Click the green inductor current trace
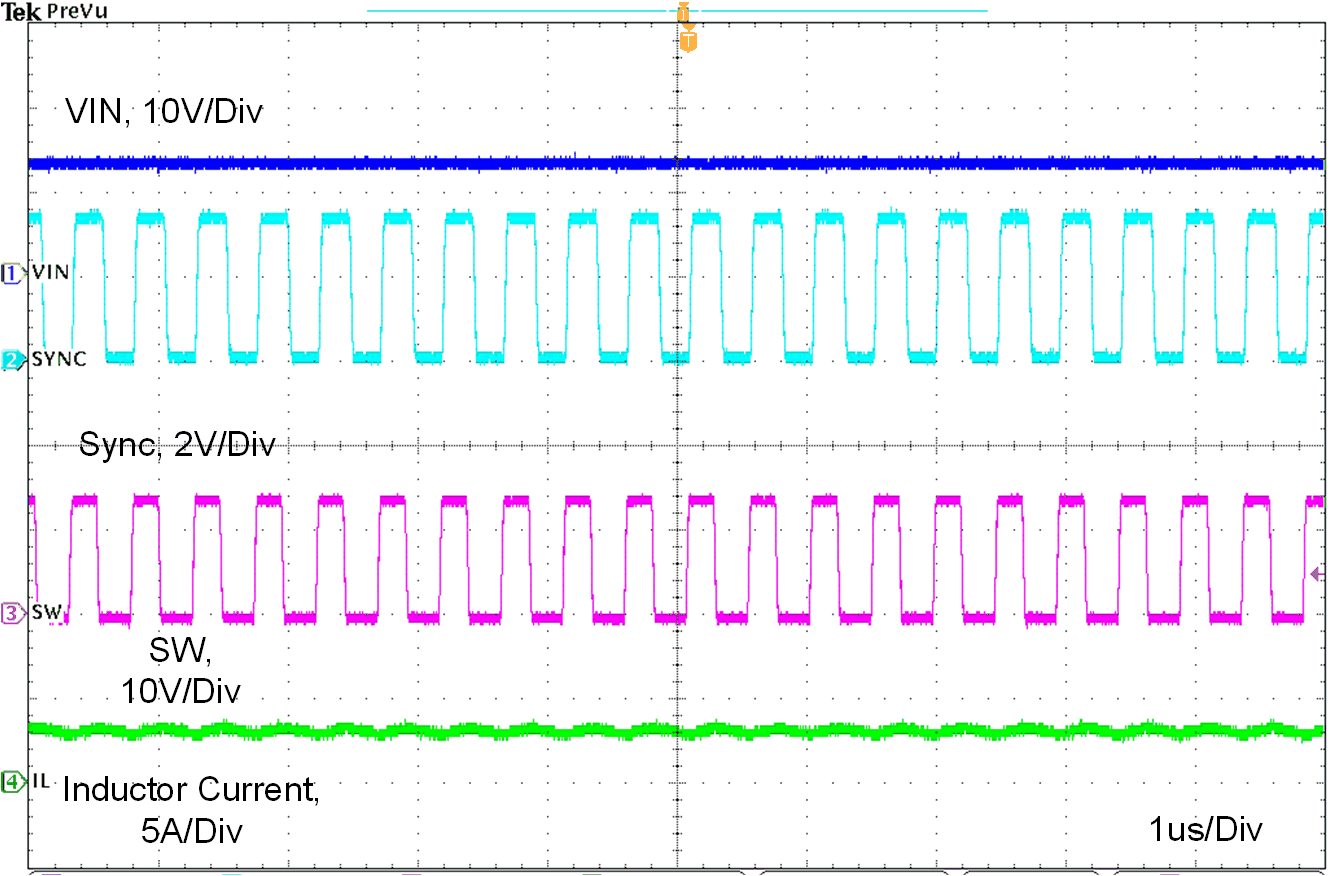The height and width of the screenshot is (876, 1330). 677,730
